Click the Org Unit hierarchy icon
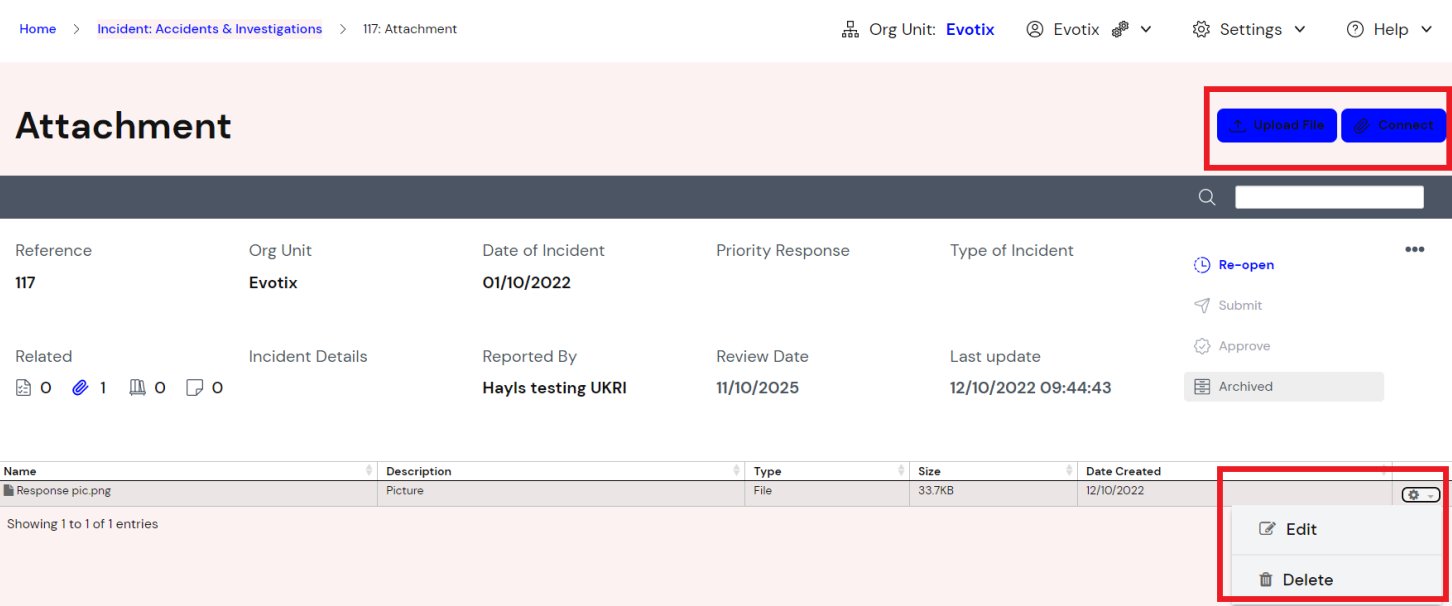 click(850, 30)
